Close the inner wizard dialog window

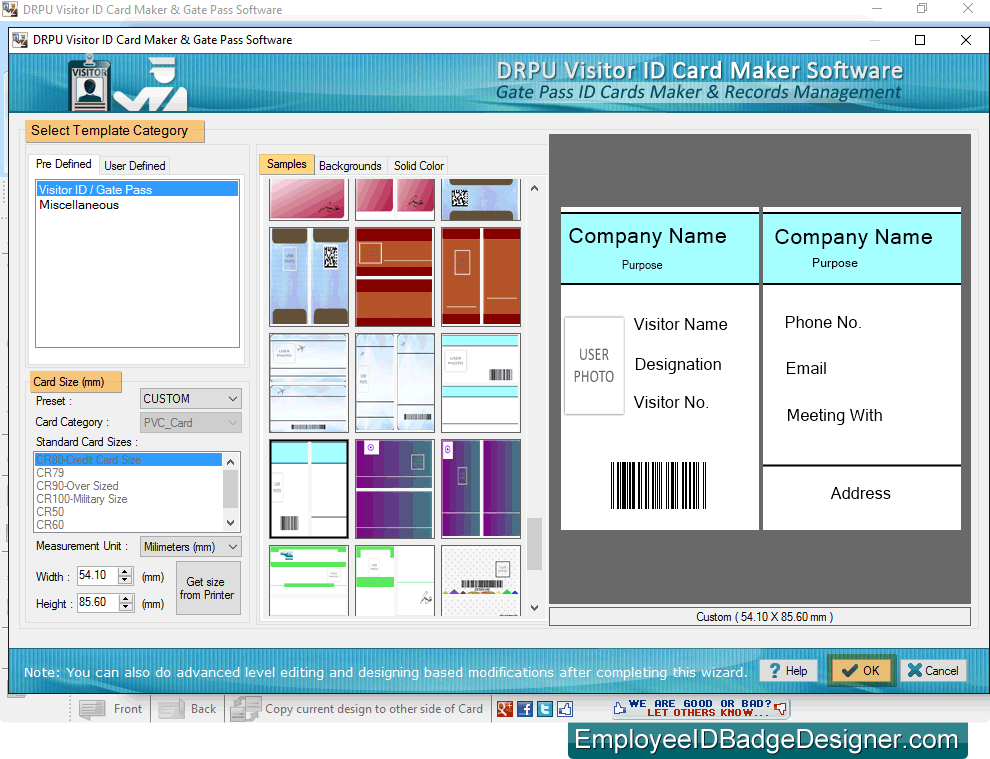[x=965, y=40]
